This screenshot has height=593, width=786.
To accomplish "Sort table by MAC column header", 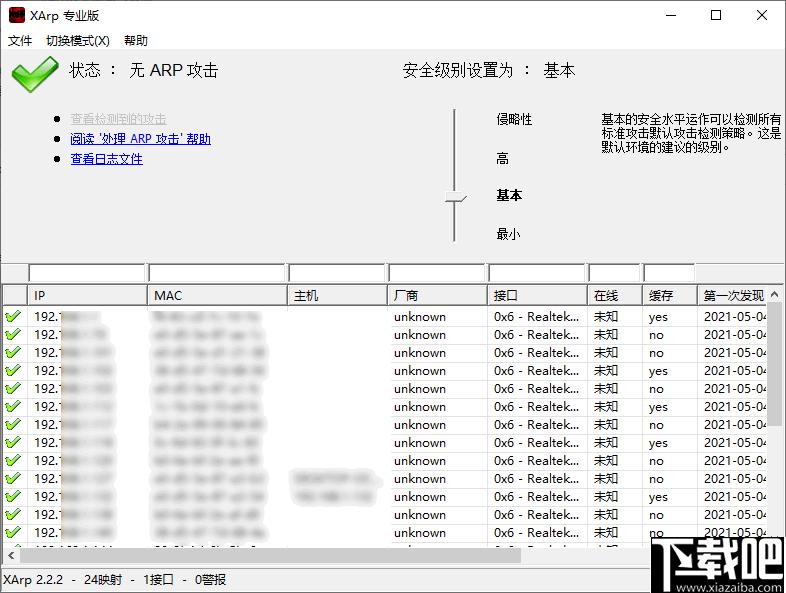I will 217,296.
